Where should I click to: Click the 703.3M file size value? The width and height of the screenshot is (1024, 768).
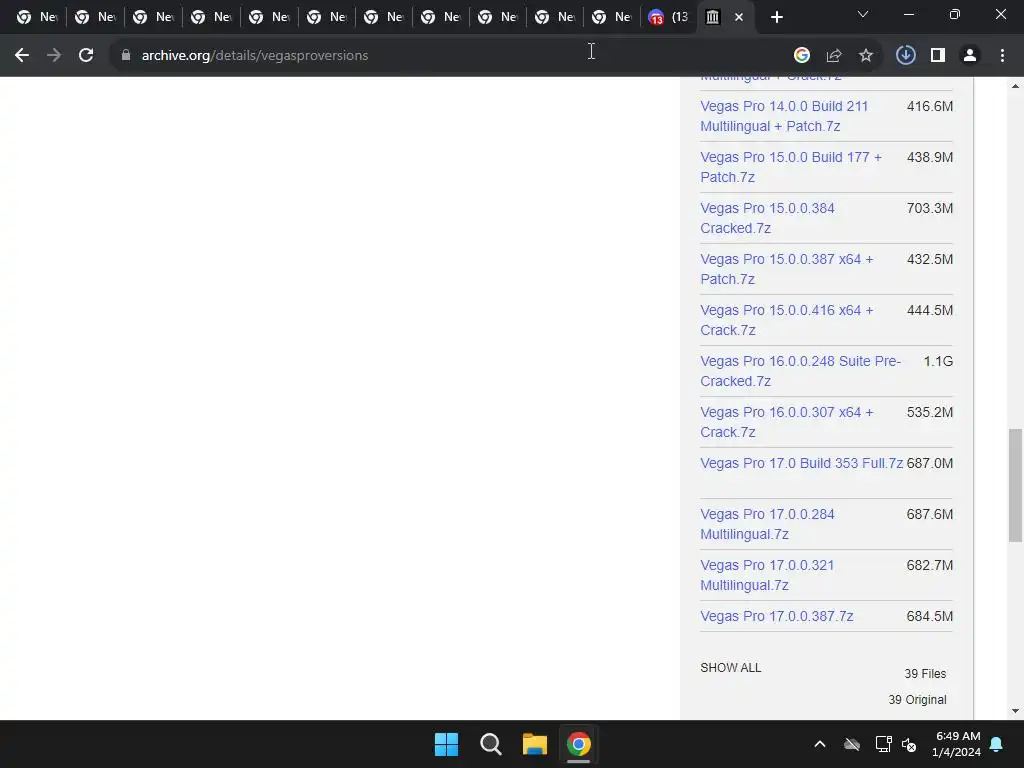click(x=929, y=208)
